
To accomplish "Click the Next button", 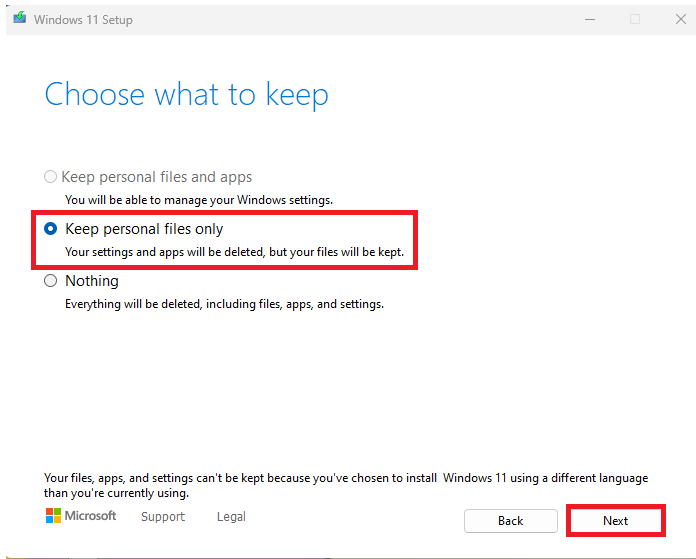I will 615,520.
